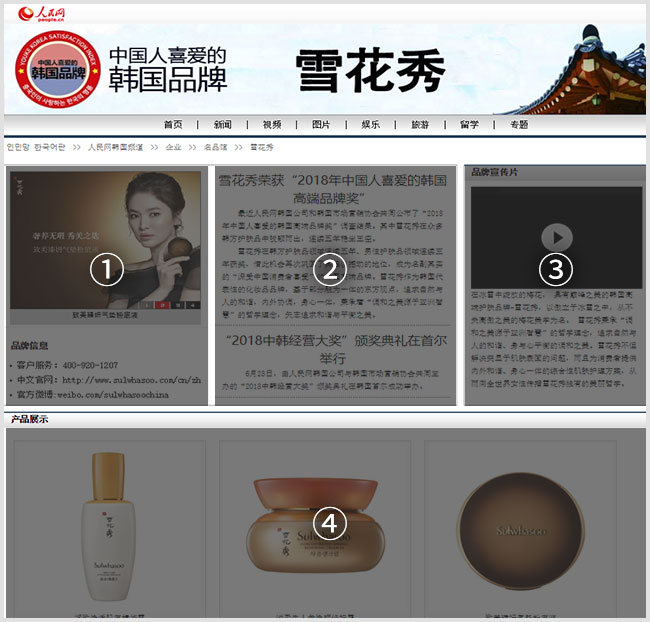
Task: Open the 专题 navigation item
Action: pos(519,124)
